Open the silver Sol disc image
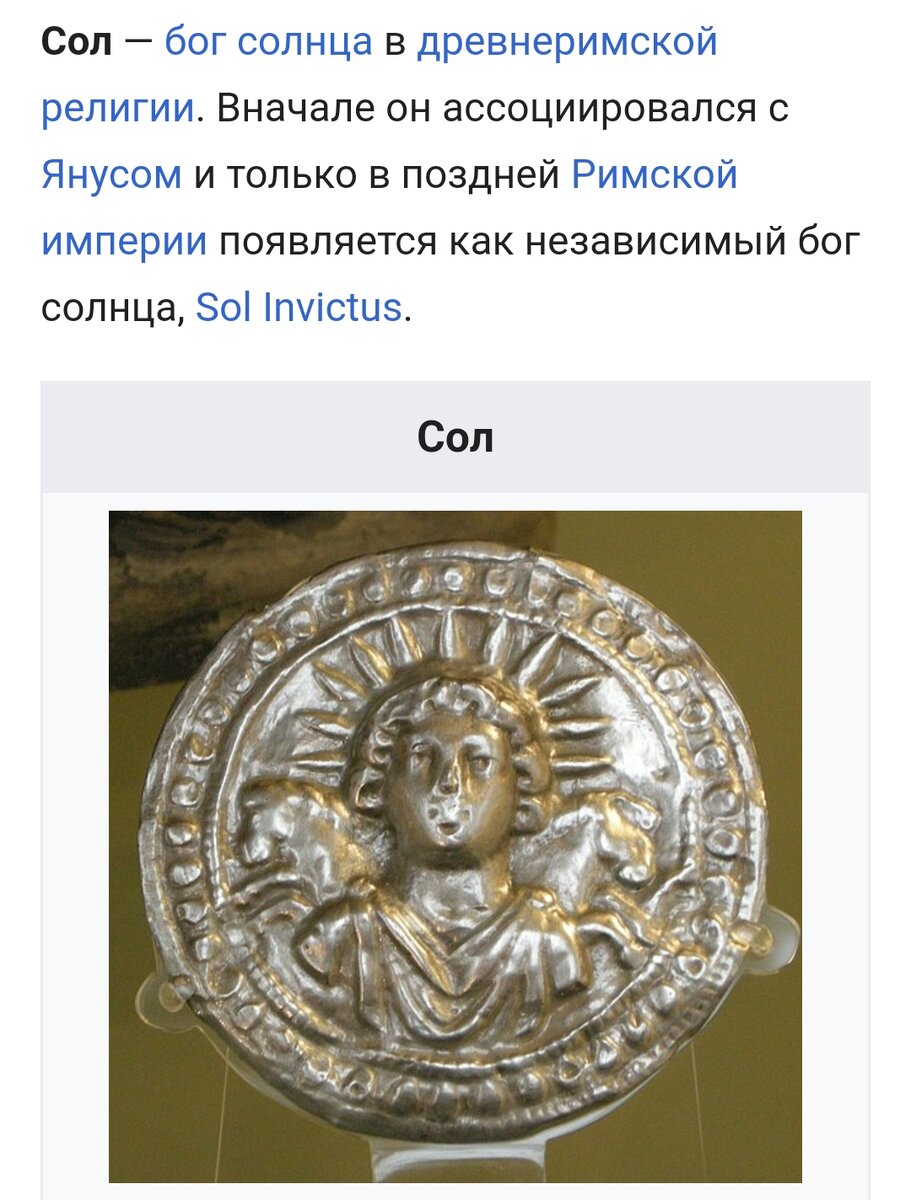Viewport: 911px width, 1200px height. [455, 846]
